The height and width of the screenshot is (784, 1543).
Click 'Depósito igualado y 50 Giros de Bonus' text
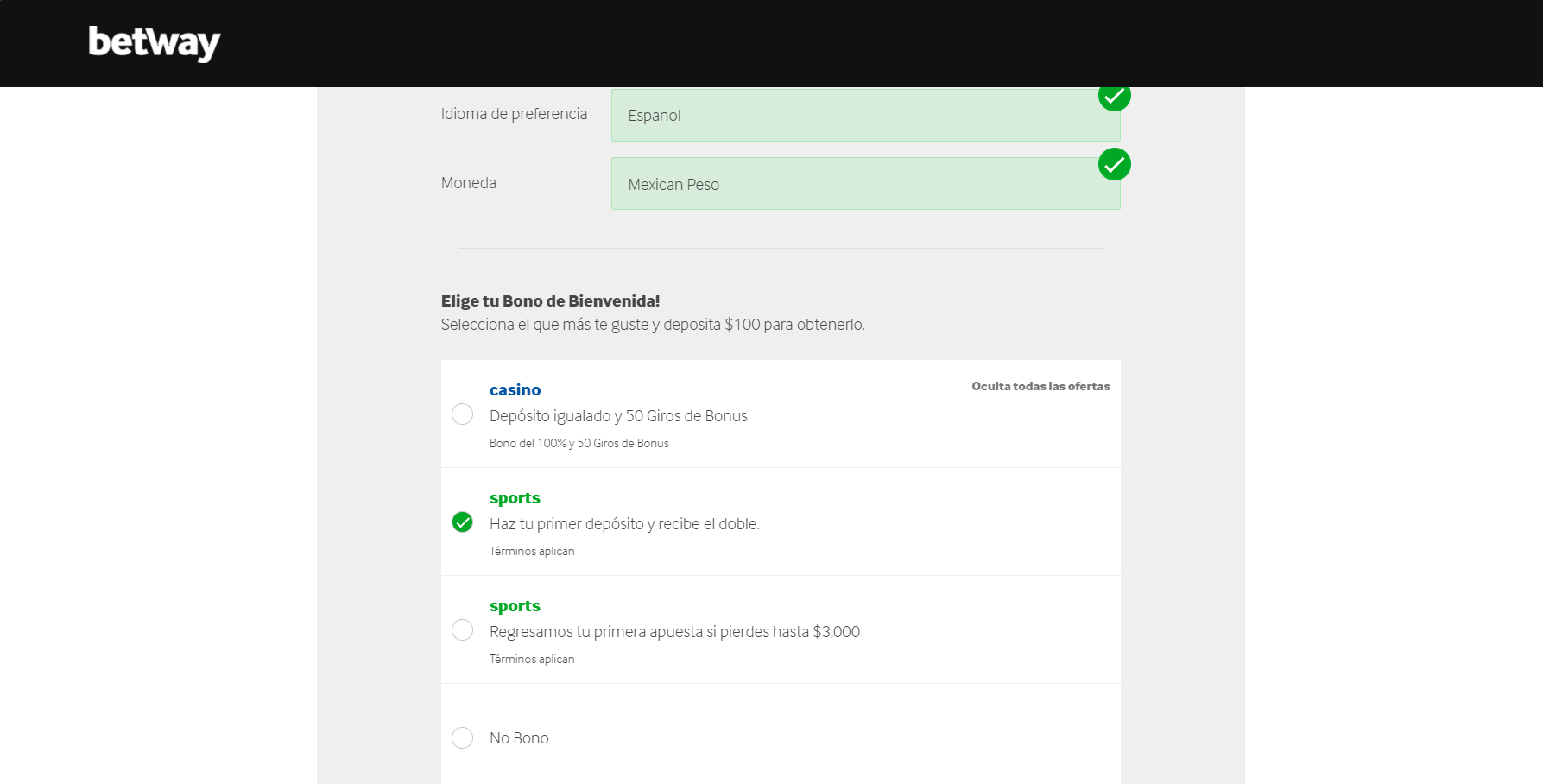618,416
